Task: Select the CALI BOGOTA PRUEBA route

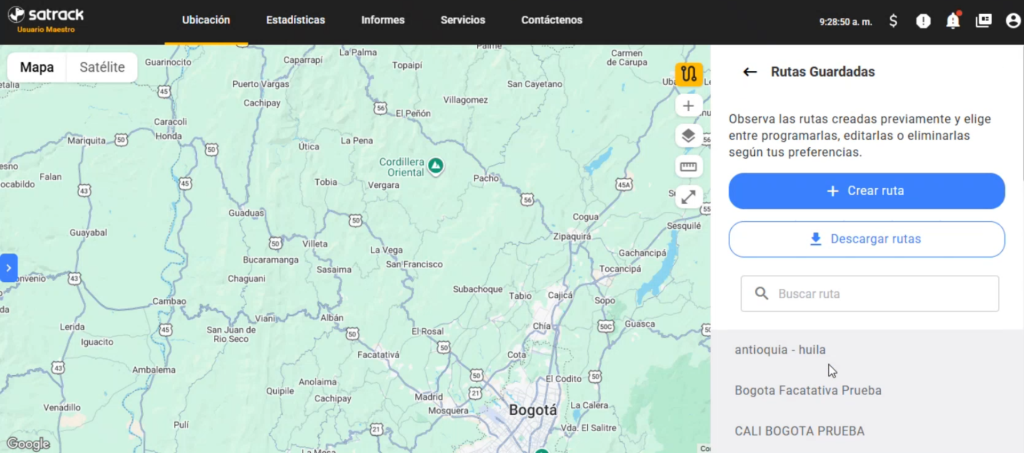Action: tap(867, 431)
